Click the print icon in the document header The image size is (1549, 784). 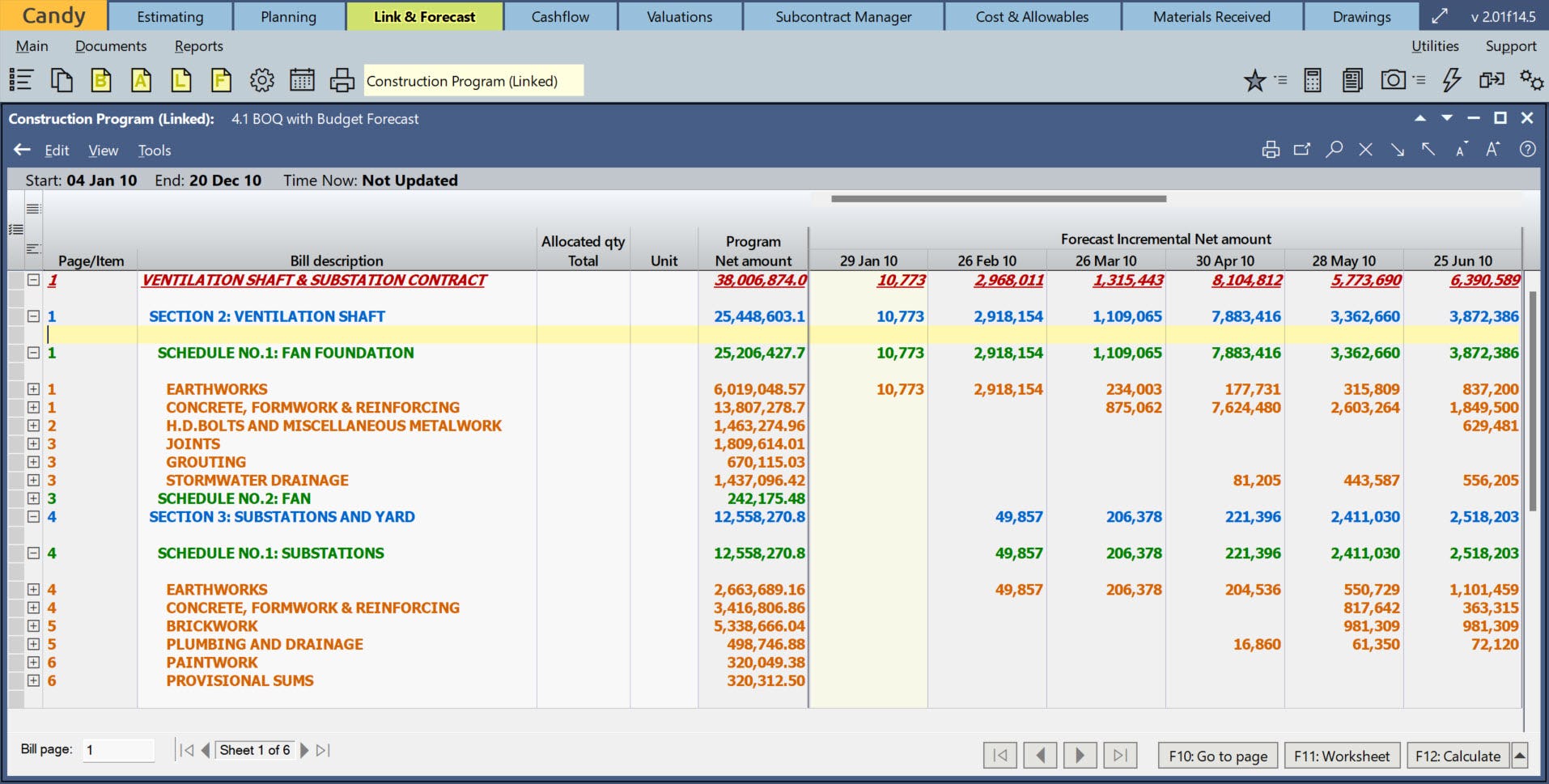click(1271, 150)
